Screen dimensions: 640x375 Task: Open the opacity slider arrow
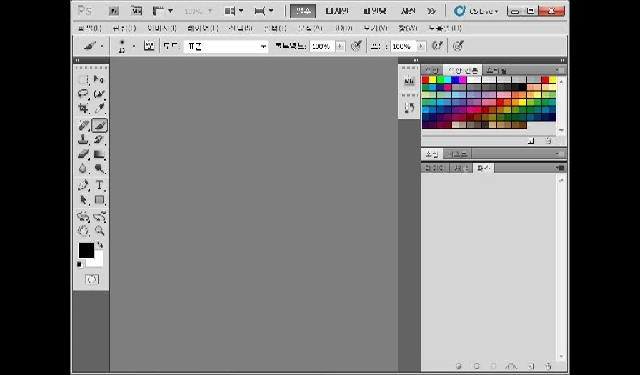[x=340, y=47]
